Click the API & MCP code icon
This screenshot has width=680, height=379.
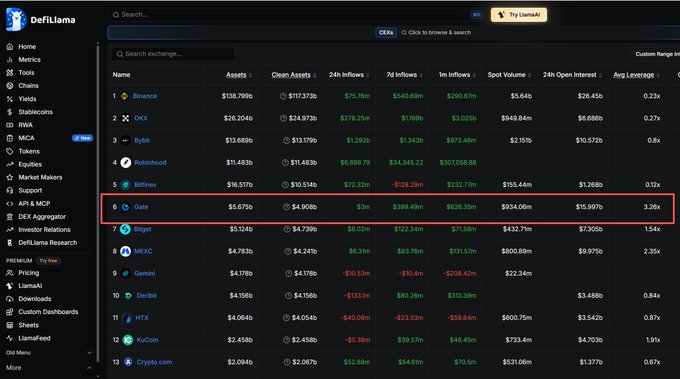[10, 203]
